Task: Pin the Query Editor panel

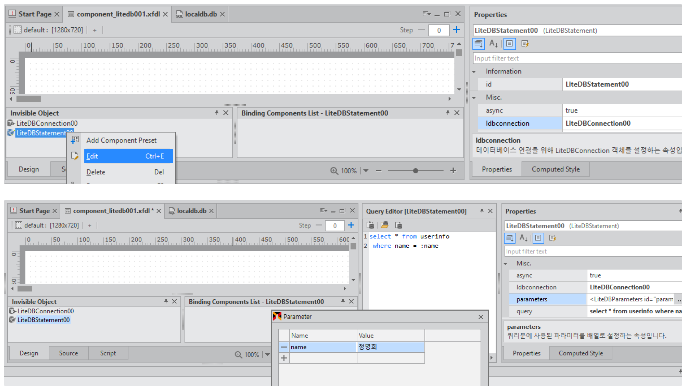Action: pyautogui.click(x=482, y=211)
